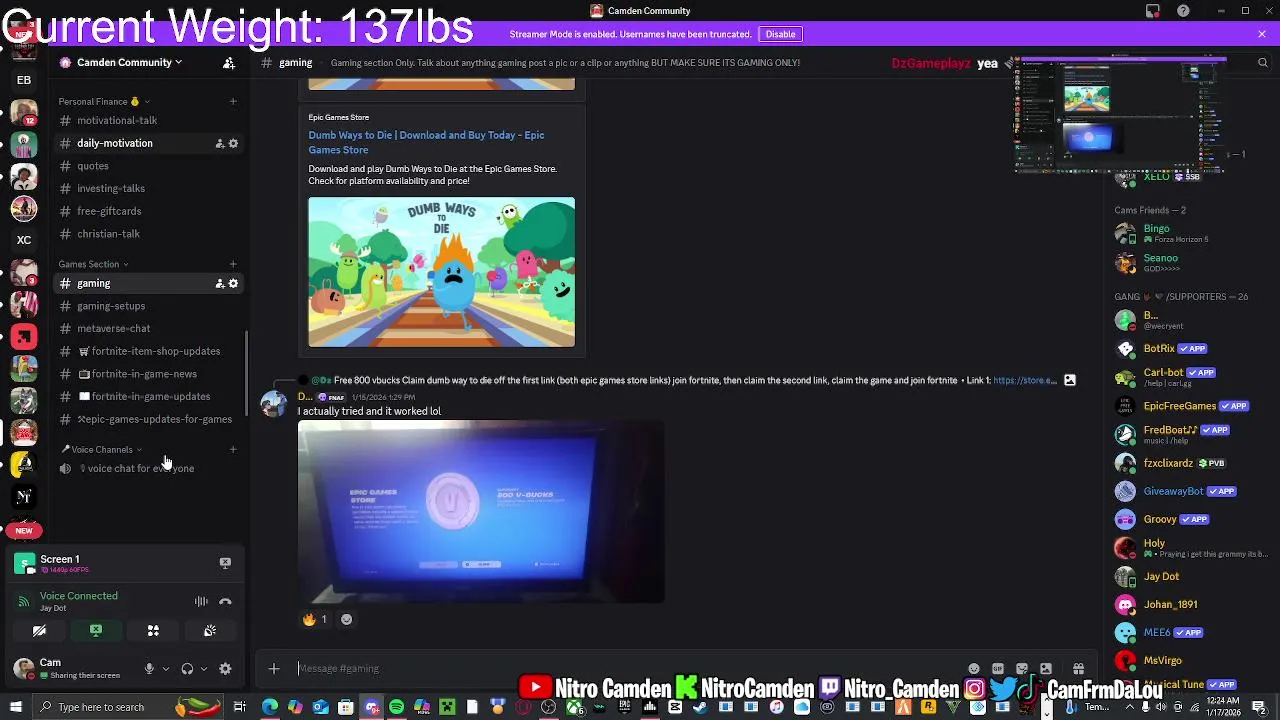Image resolution: width=1280 pixels, height=720 pixels.
Task: Open the Activities launcher button
Action: pyautogui.click(x=153, y=631)
